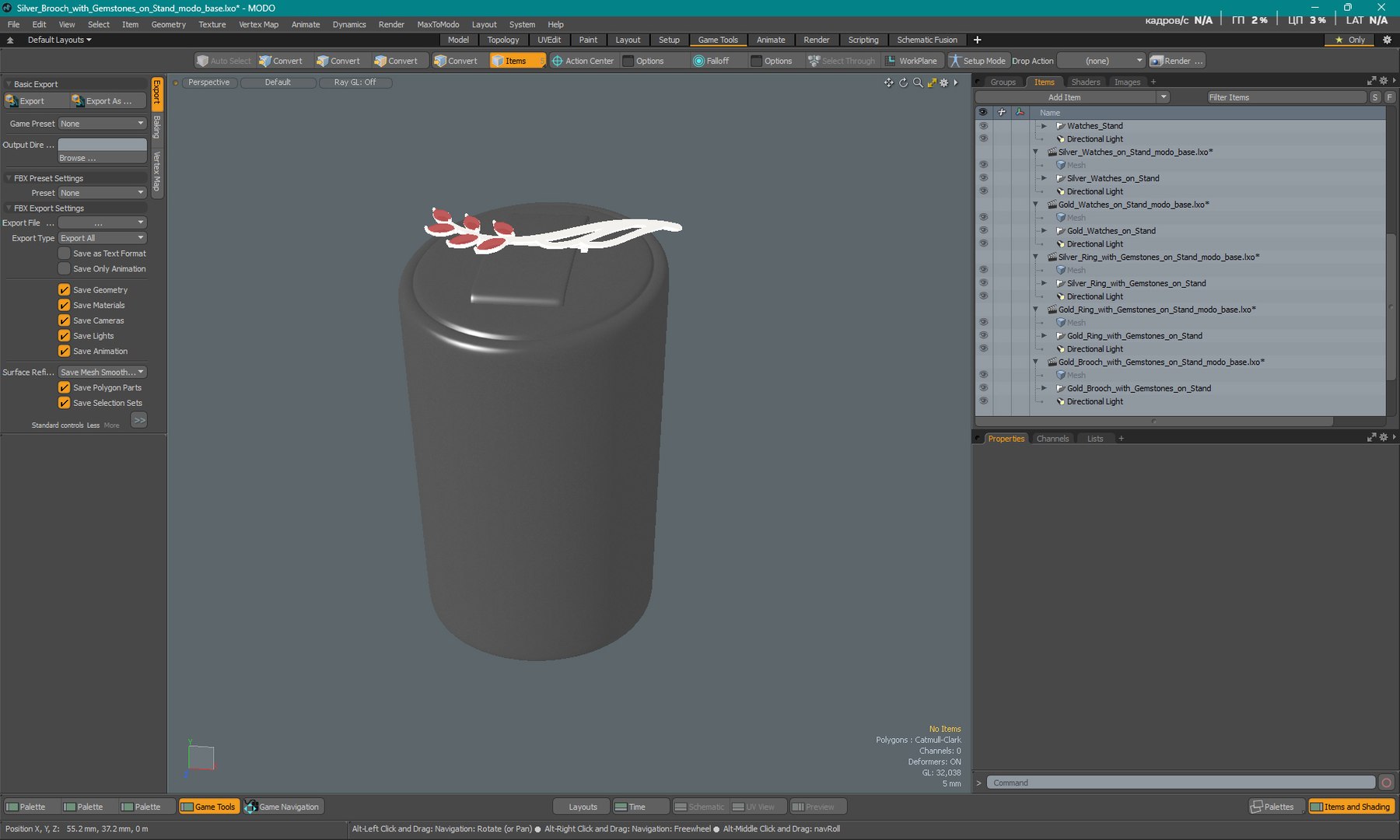1400x840 pixels.
Task: Click in the Command input field
Action: (x=1180, y=782)
